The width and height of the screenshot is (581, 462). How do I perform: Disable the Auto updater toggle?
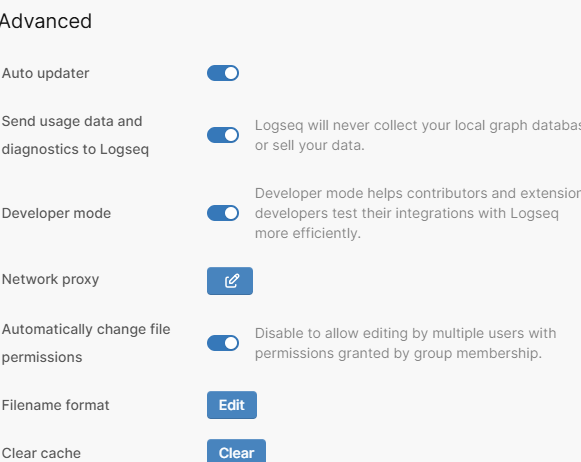pos(223,73)
